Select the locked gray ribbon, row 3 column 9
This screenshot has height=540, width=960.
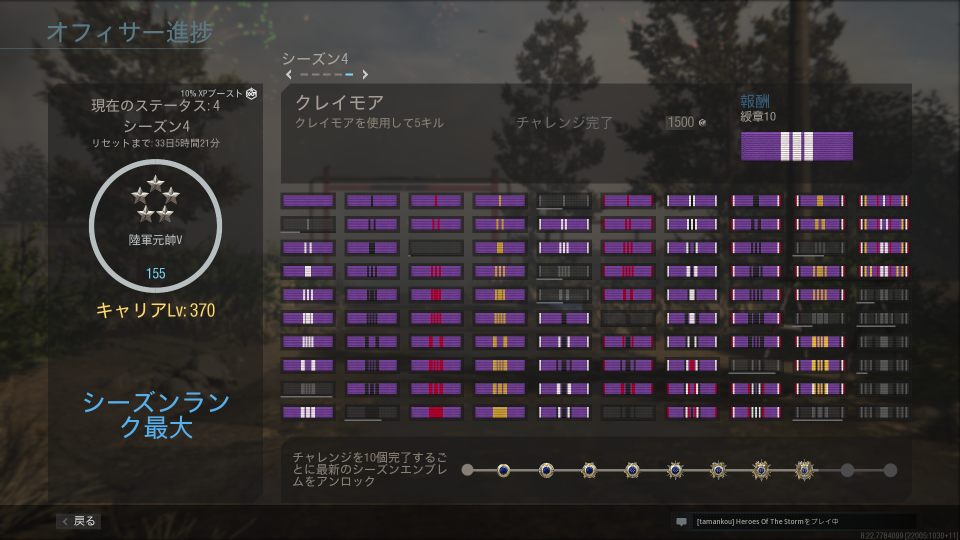[x=820, y=248]
